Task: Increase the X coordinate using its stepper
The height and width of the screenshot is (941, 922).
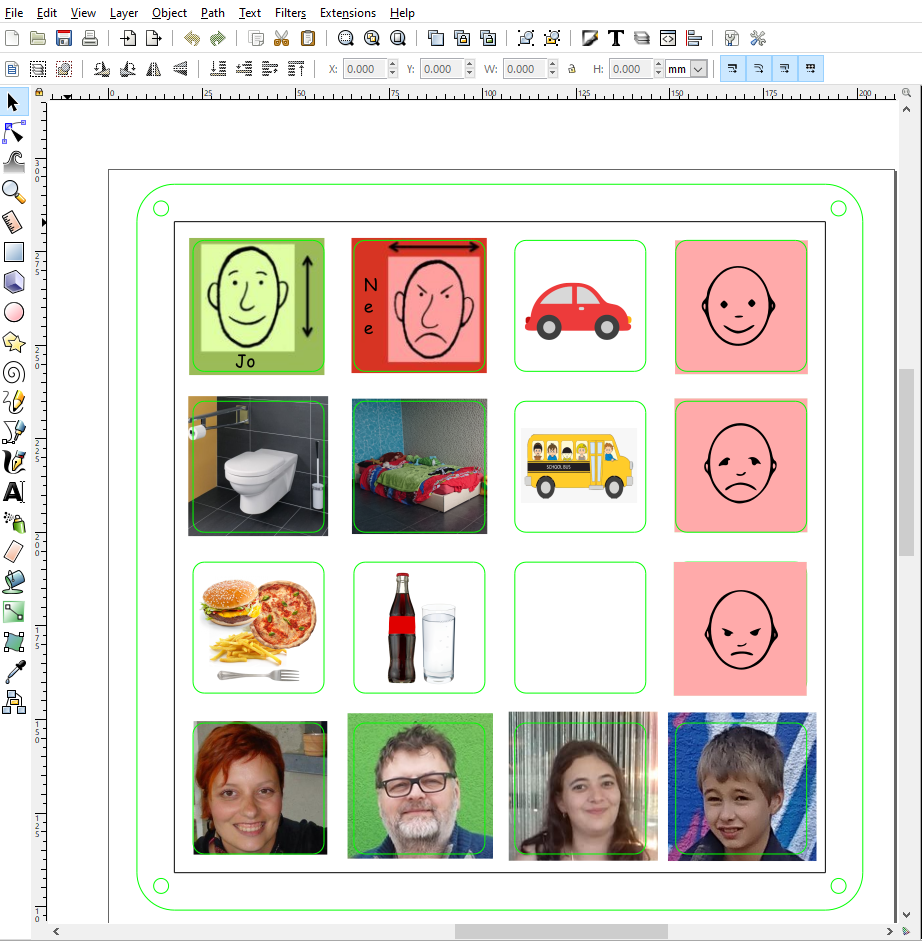Action: [392, 64]
